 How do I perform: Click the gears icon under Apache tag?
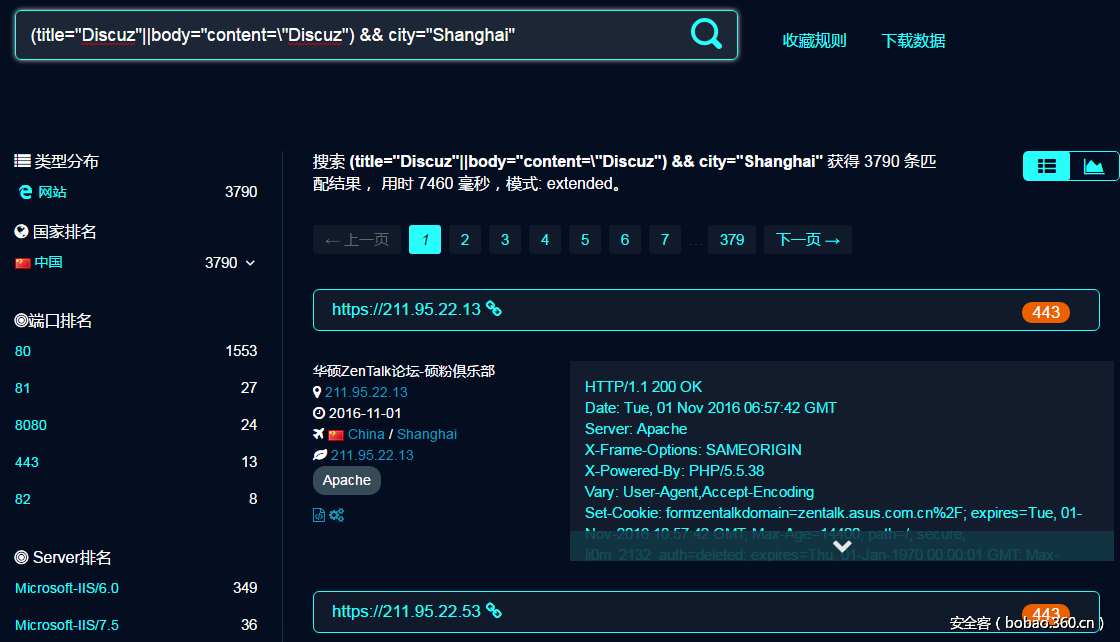[337, 515]
